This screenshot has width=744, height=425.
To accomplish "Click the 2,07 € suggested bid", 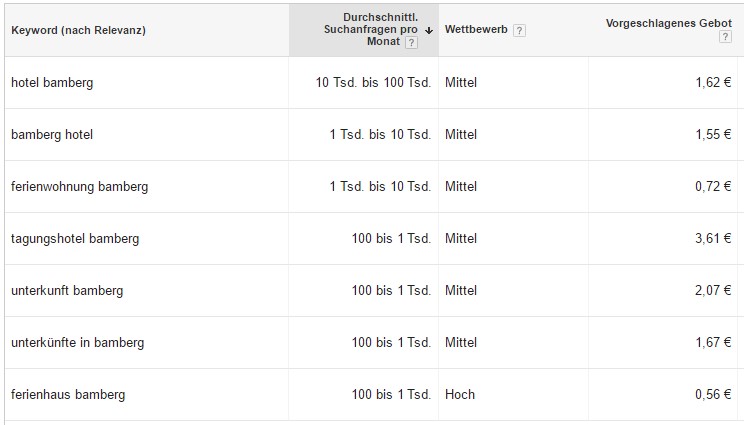I will pyautogui.click(x=713, y=290).
